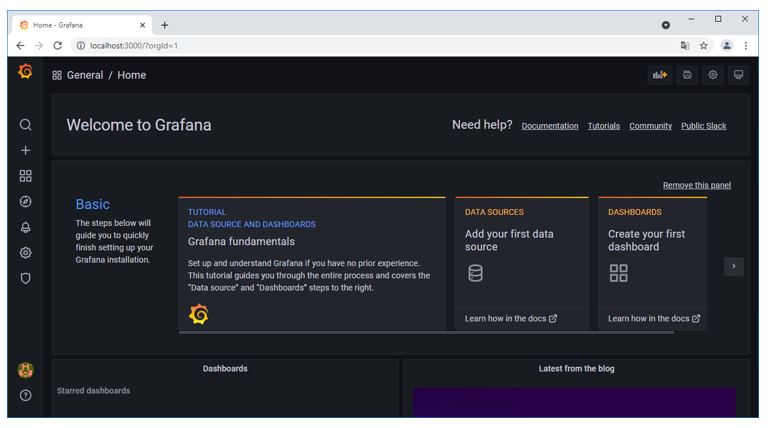Click the Save dashboard icon
770x428 pixels.
click(687, 75)
